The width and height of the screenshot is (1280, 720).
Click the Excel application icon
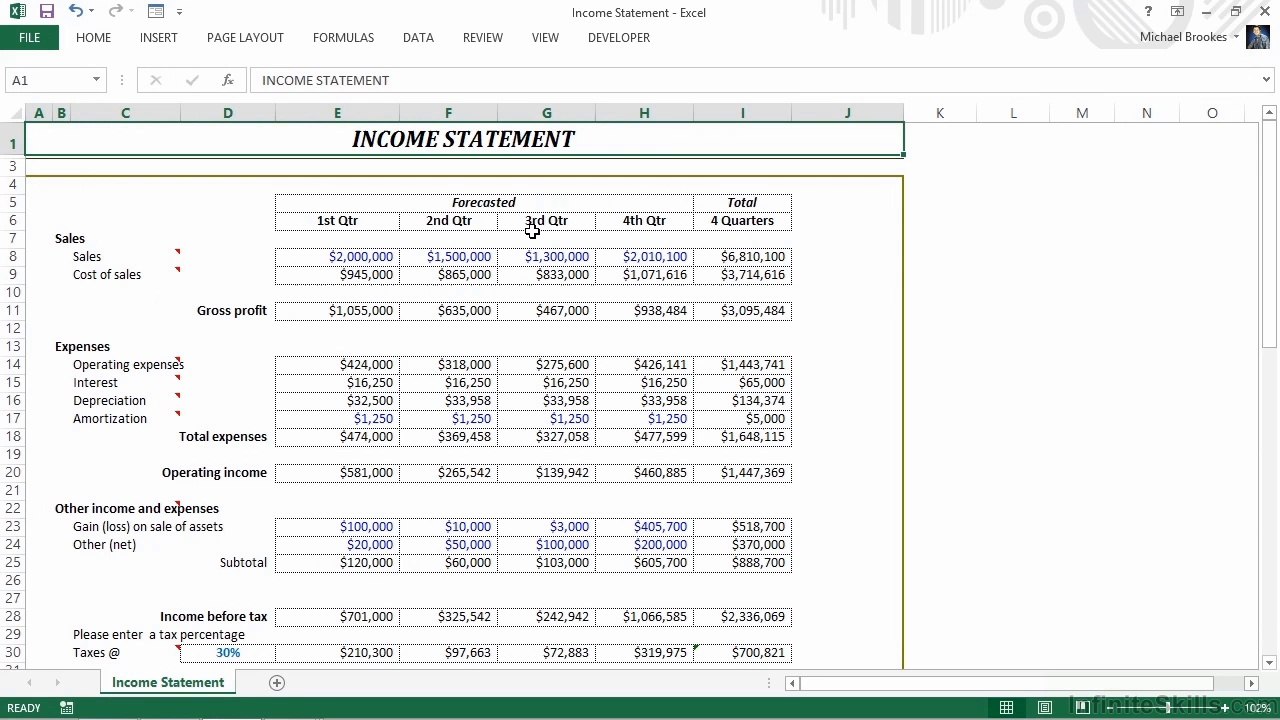point(19,12)
